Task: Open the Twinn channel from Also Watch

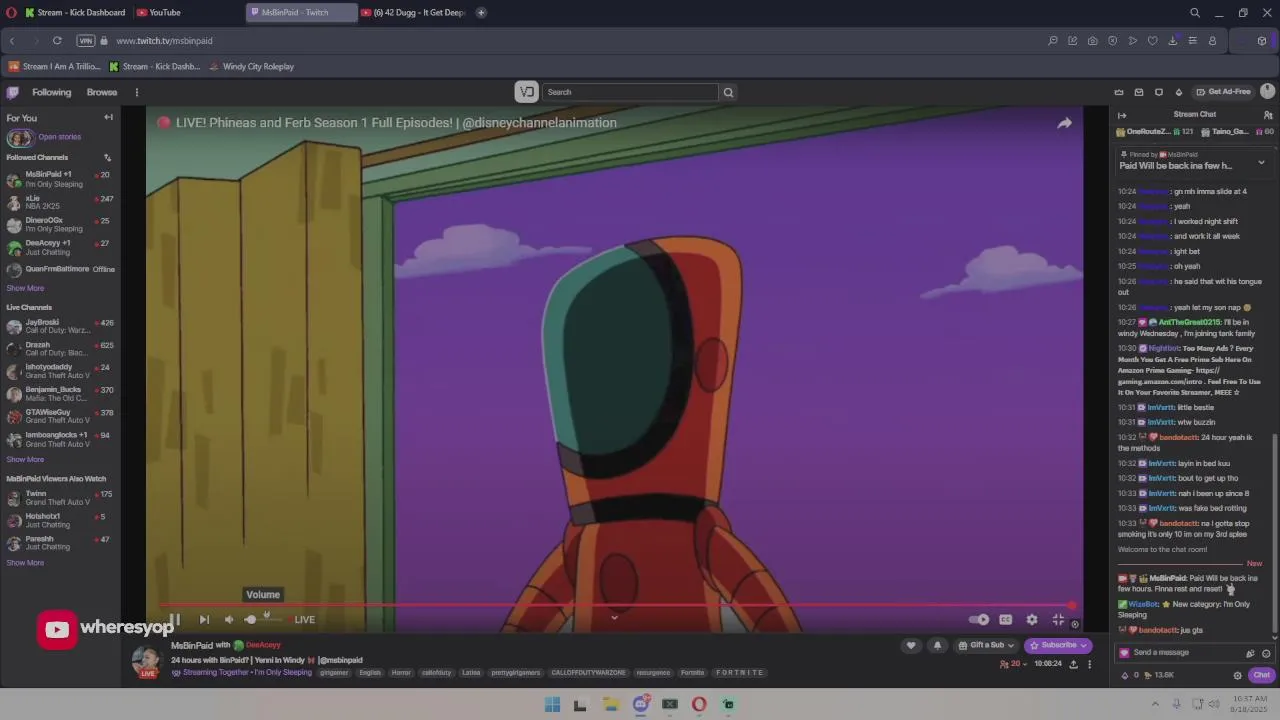Action: click(60, 498)
